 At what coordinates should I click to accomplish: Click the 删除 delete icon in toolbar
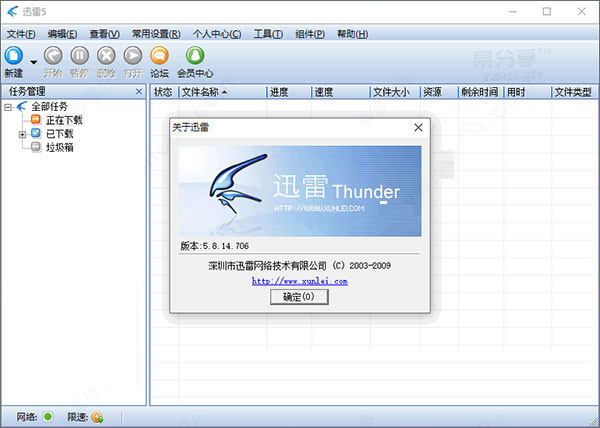[107, 57]
